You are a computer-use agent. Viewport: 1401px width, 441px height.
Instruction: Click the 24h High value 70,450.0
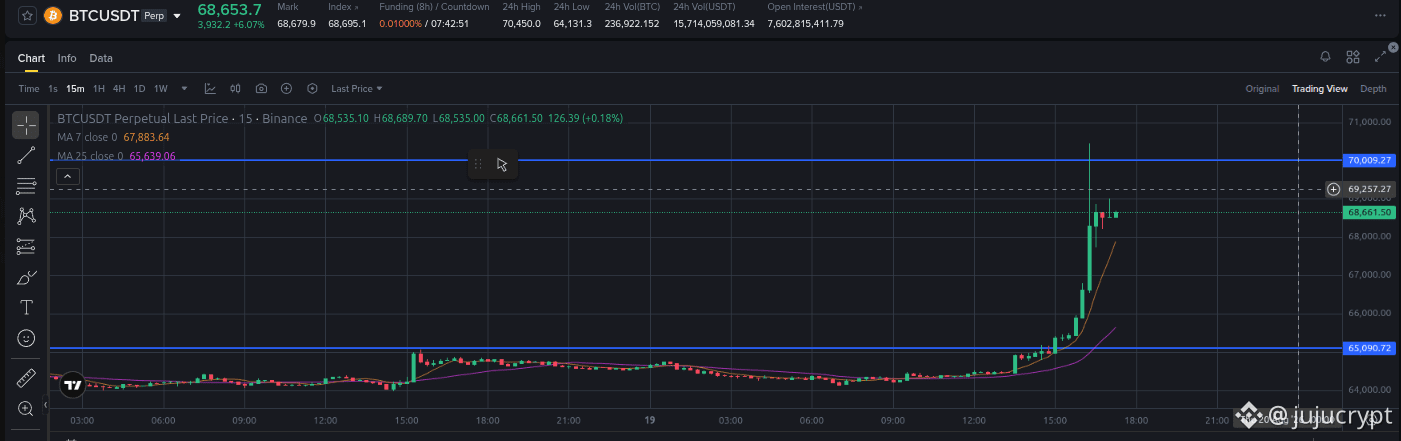[x=521, y=23]
